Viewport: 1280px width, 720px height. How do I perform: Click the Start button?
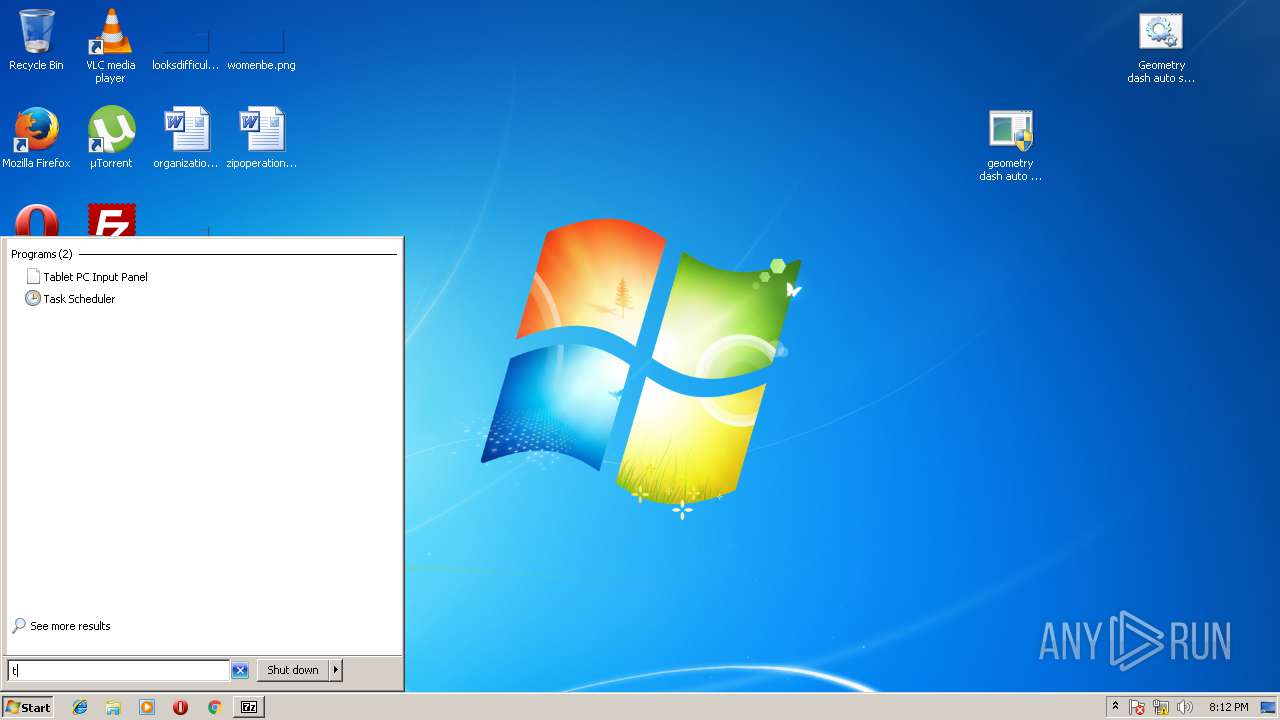point(28,707)
